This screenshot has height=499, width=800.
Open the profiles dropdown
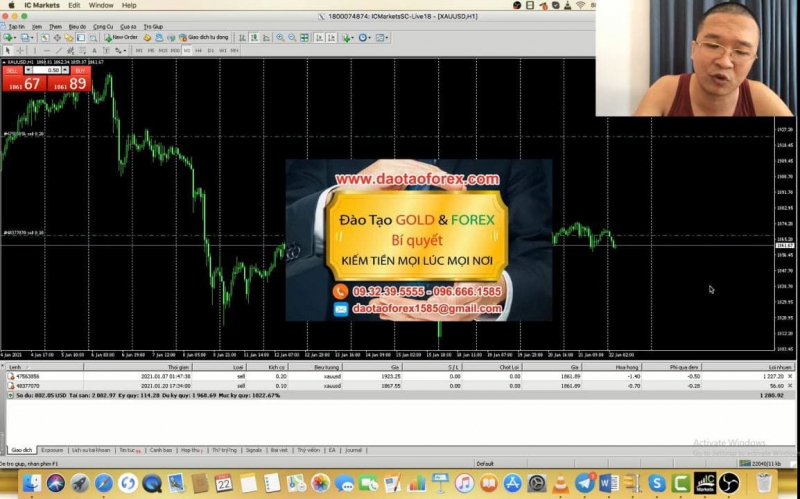[x=27, y=38]
